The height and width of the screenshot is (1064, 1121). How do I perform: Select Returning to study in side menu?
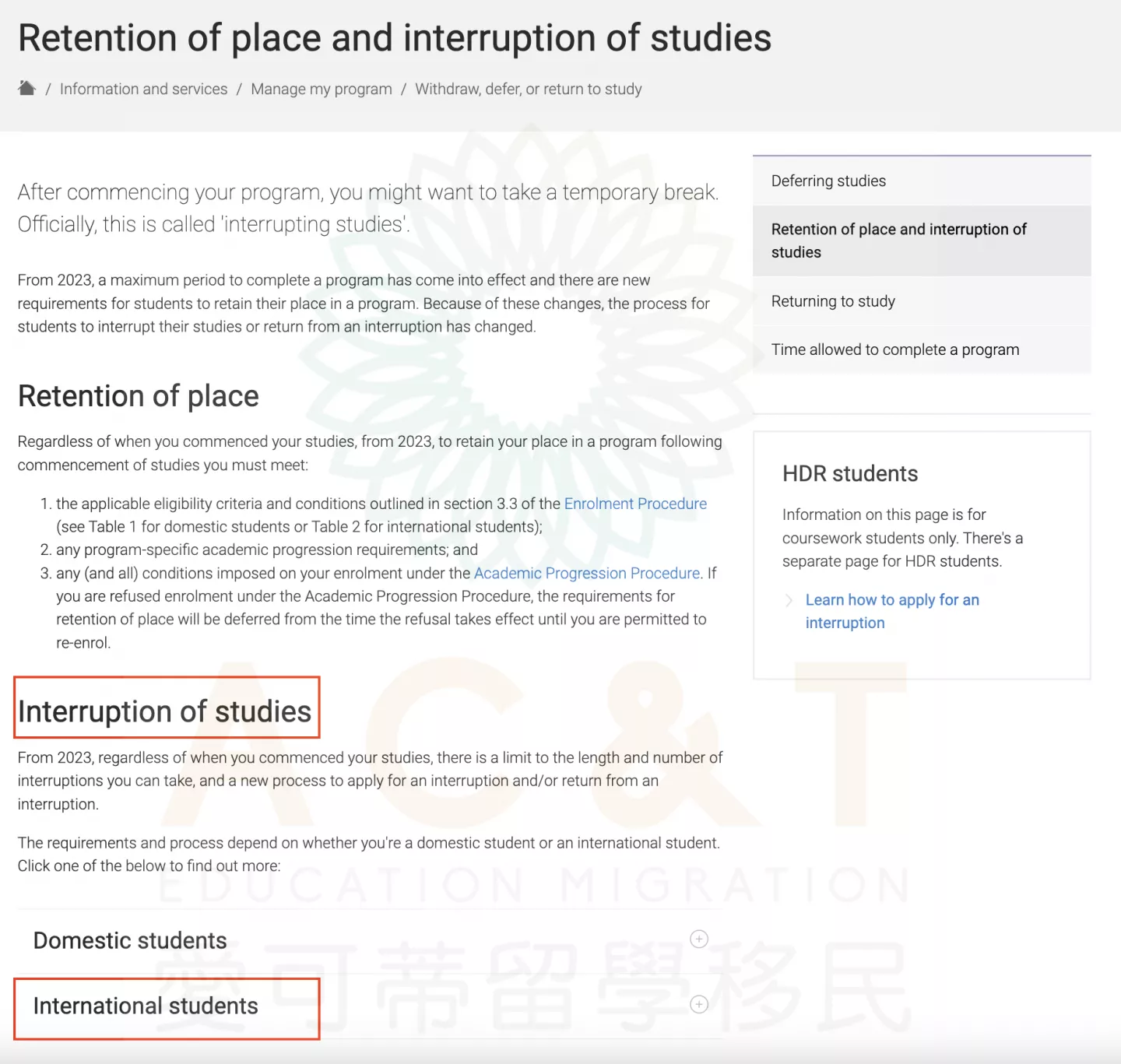pos(922,301)
